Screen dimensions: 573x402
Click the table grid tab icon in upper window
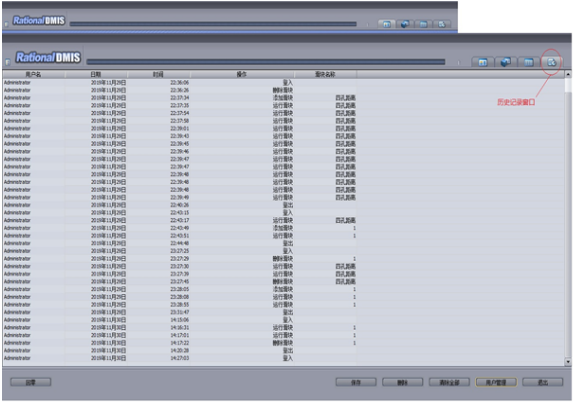click(423, 24)
